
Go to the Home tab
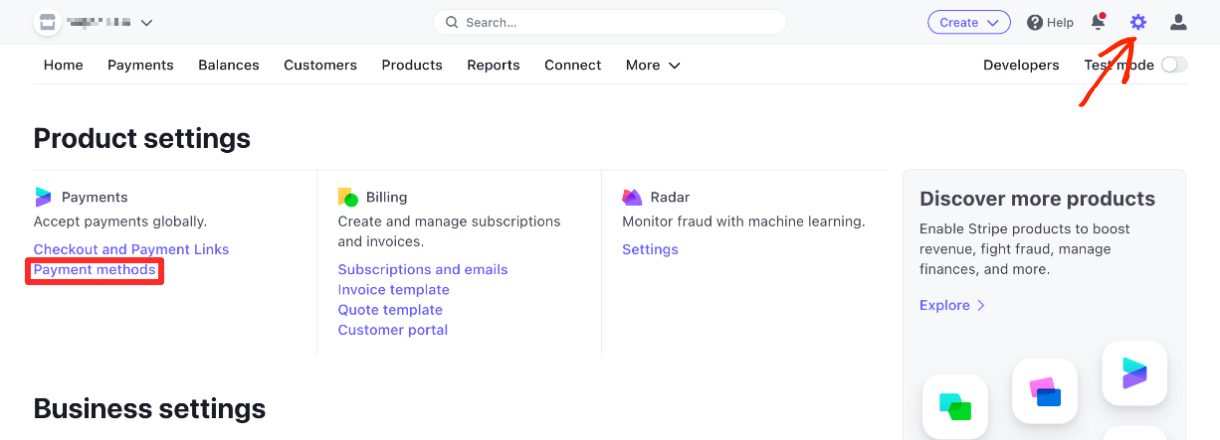tap(63, 65)
